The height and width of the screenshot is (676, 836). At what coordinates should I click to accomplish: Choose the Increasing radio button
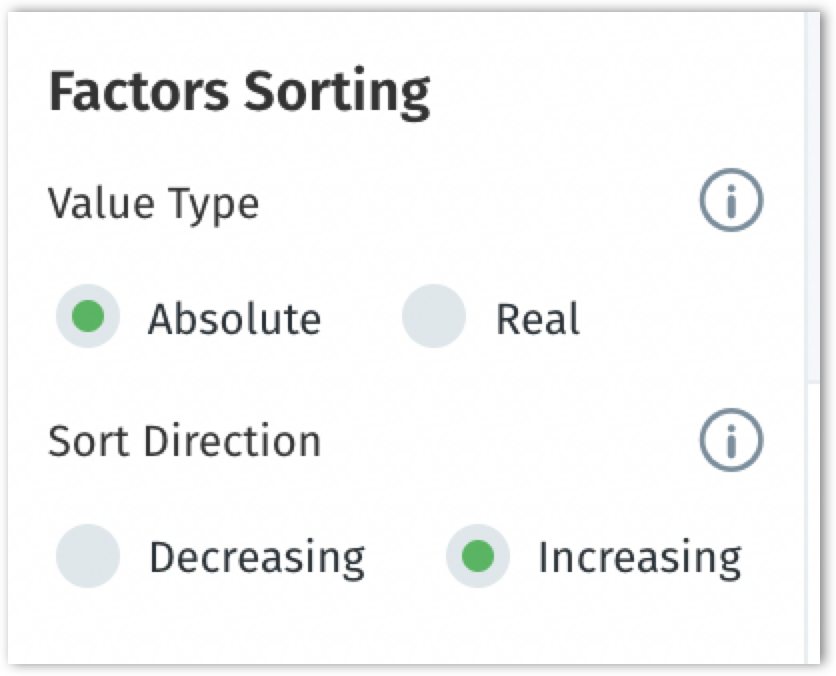(478, 555)
